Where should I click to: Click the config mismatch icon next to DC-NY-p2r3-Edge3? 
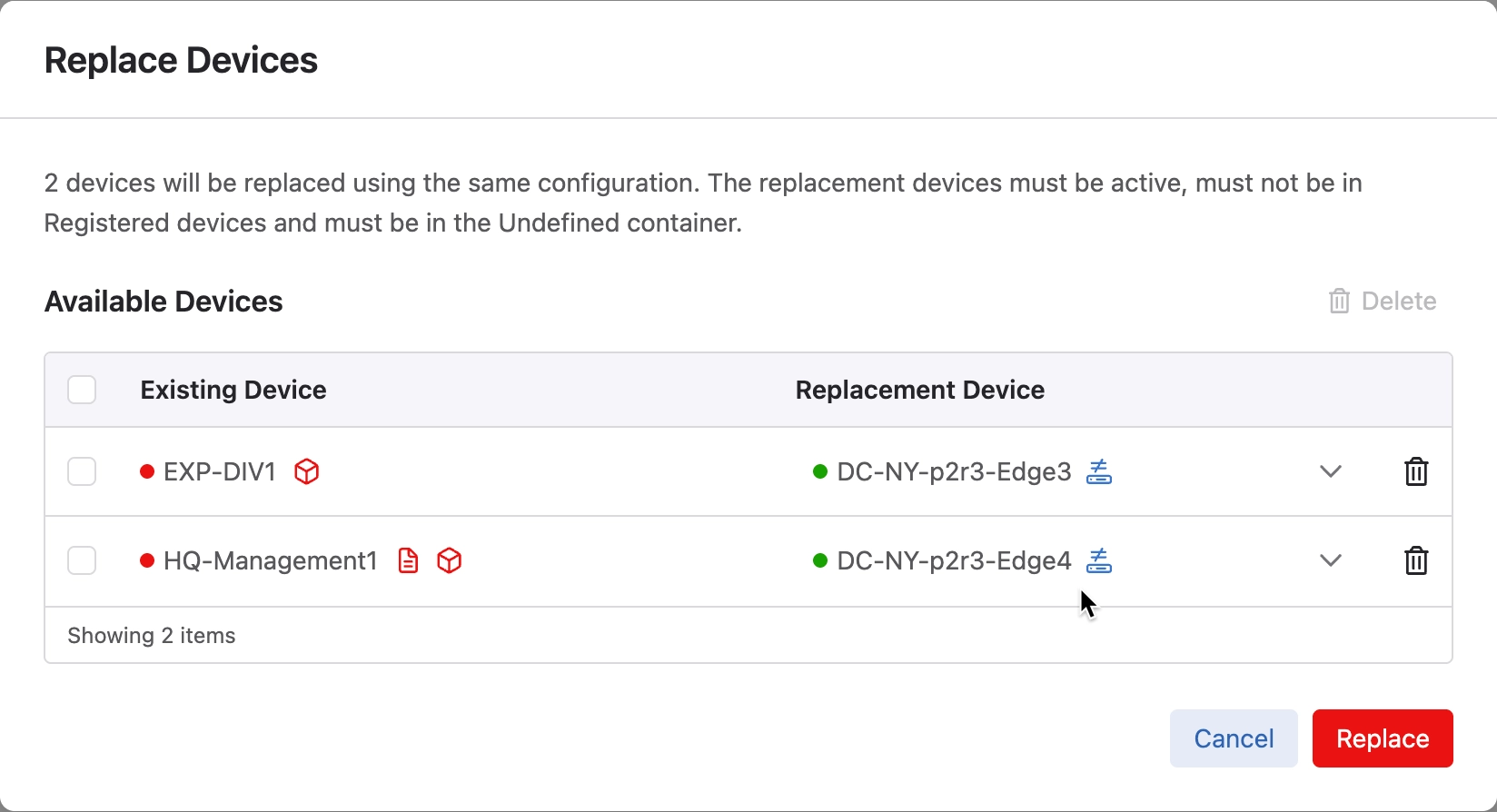pyautogui.click(x=1099, y=471)
